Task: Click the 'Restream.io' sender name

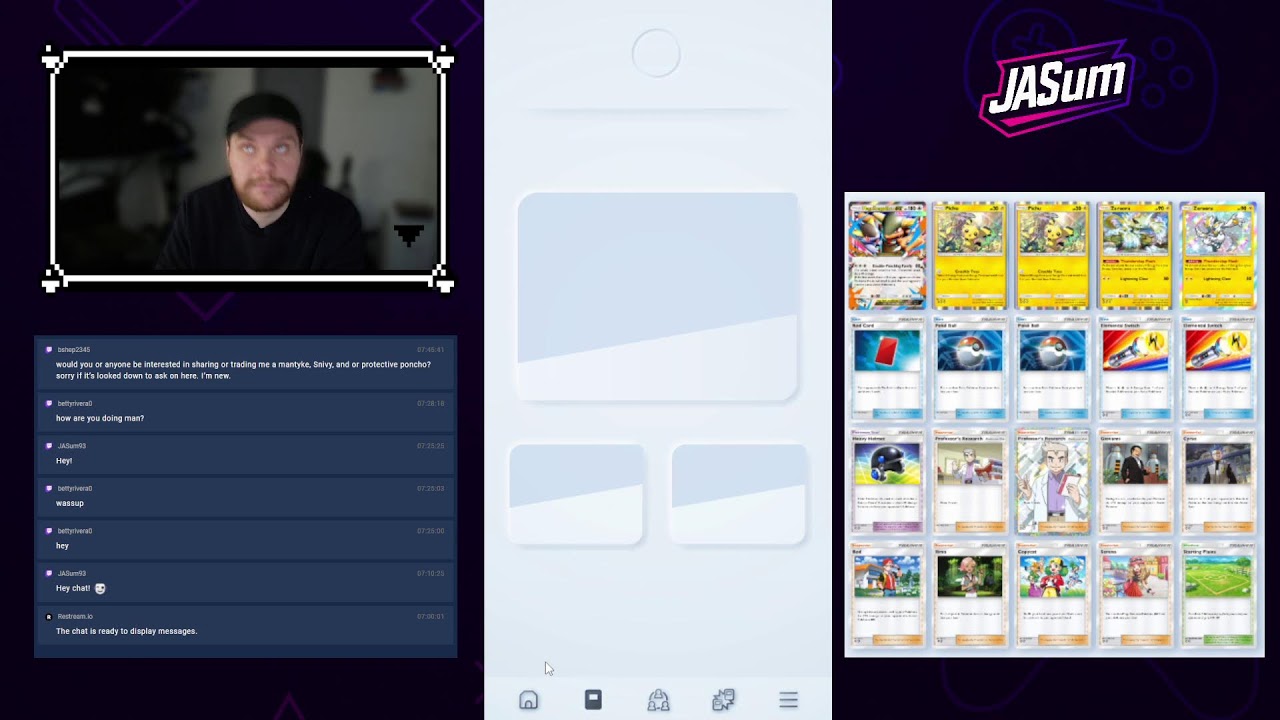Action: pos(75,617)
